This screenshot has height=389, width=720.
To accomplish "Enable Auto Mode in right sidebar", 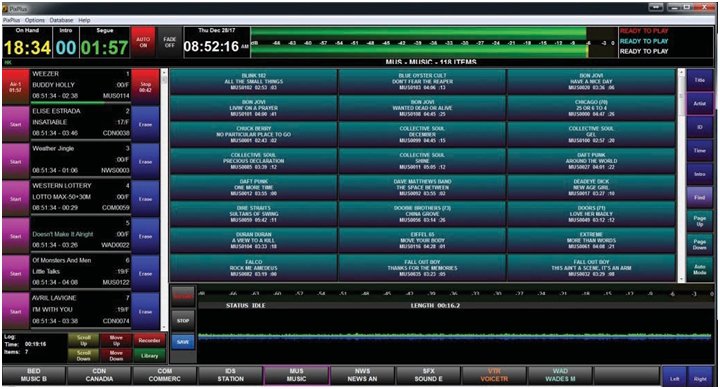I will pos(699,270).
